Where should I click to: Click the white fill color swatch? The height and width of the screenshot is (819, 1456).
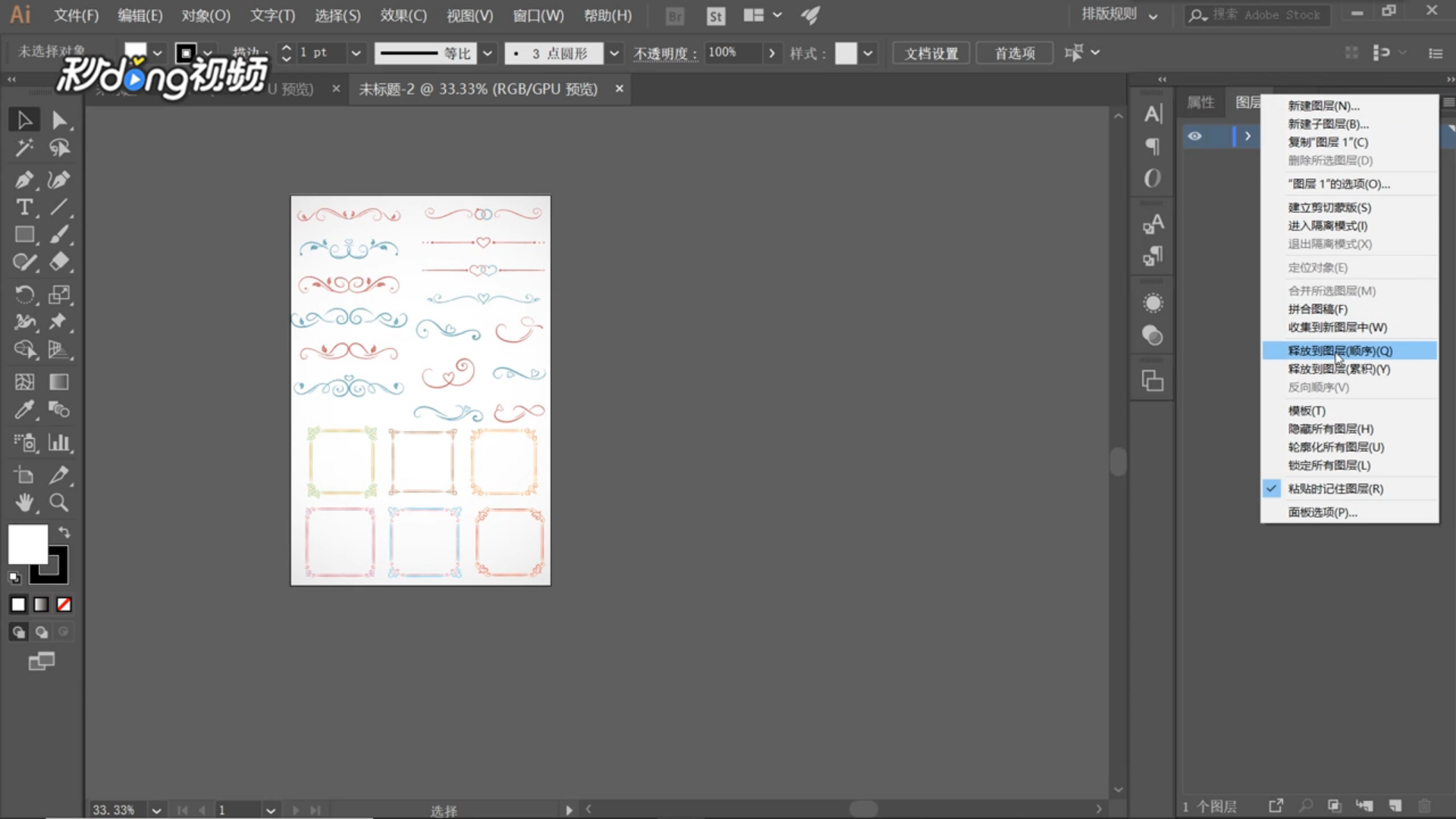click(27, 544)
